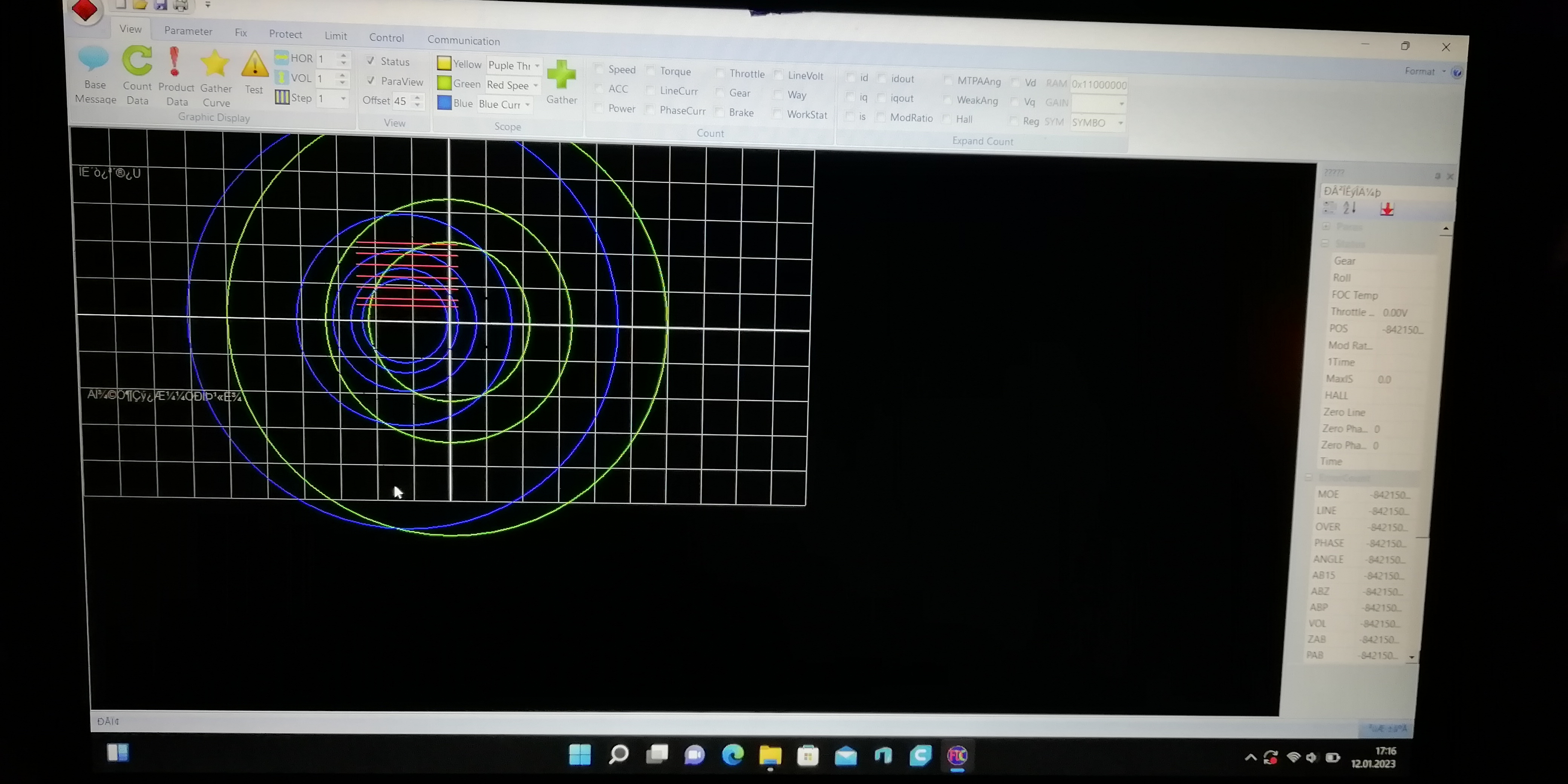The height and width of the screenshot is (784, 1568).
Task: Click the RAM address input field
Action: point(1099,84)
